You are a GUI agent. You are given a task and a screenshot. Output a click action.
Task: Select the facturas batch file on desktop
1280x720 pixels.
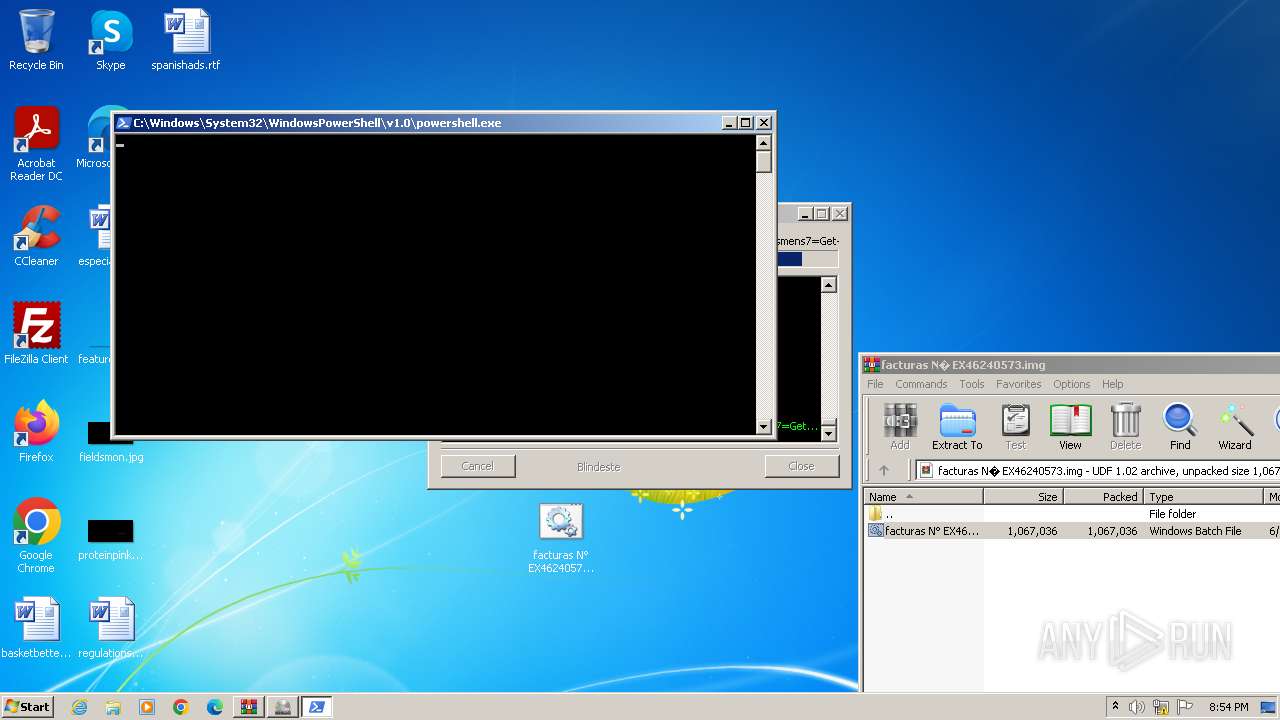(x=561, y=538)
